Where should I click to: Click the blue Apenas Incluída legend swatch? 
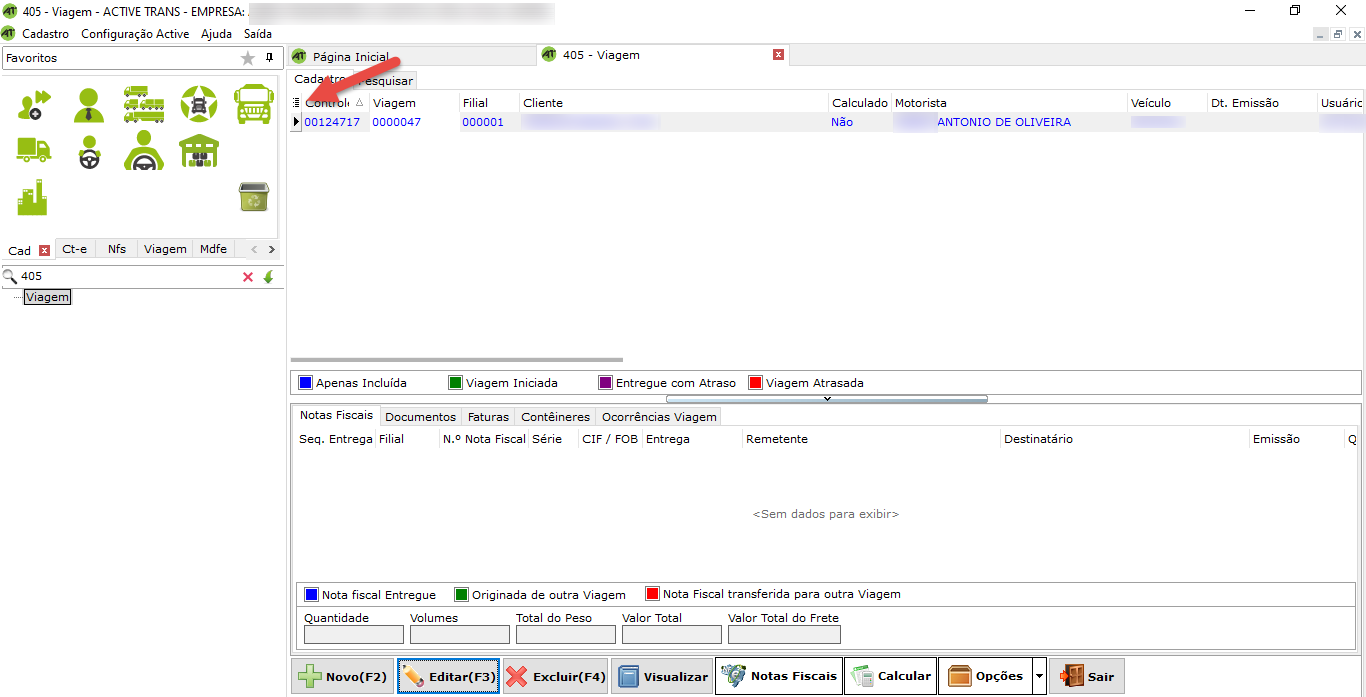tap(306, 383)
